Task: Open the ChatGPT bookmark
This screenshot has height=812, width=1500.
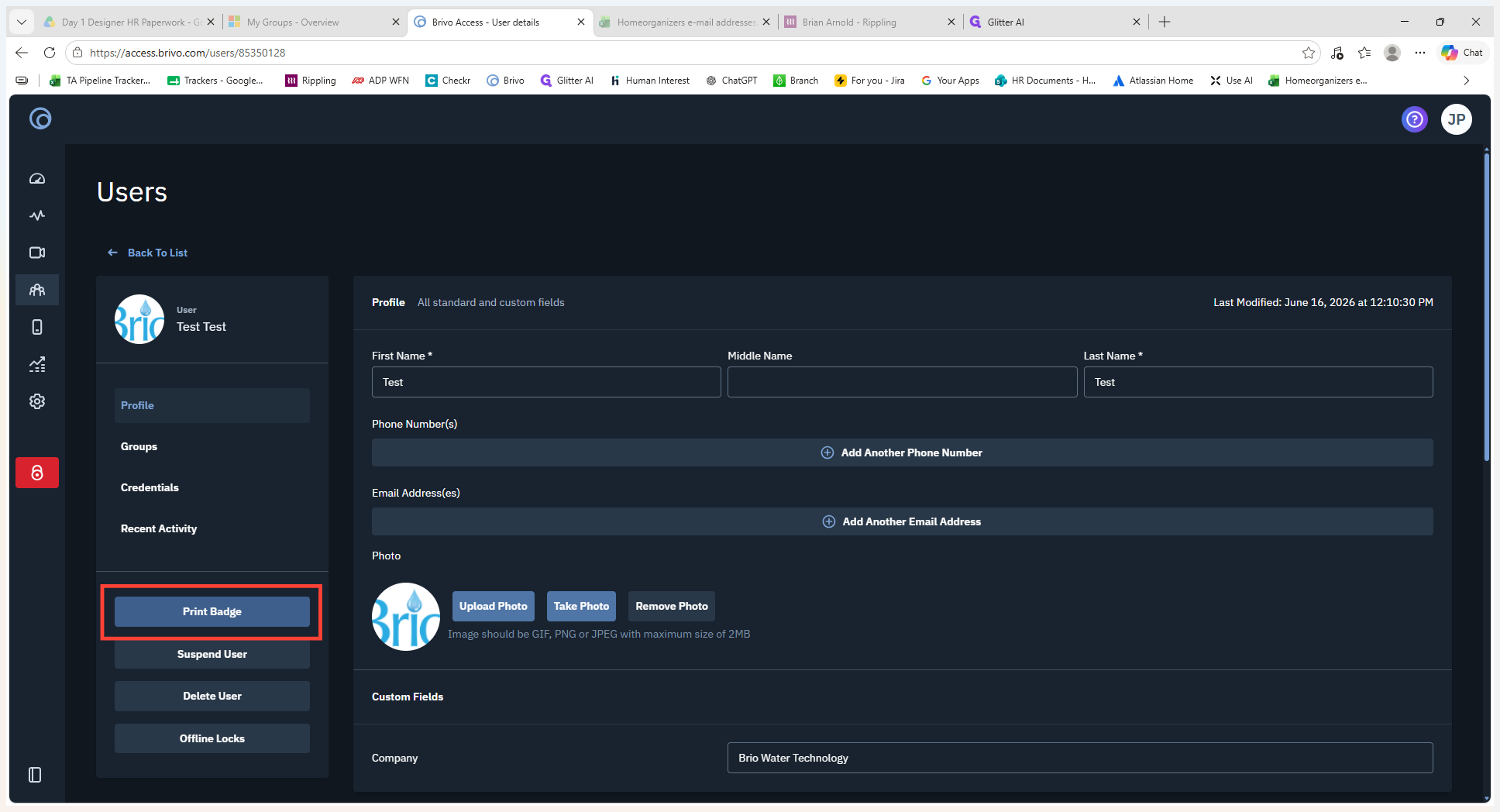Action: [731, 81]
